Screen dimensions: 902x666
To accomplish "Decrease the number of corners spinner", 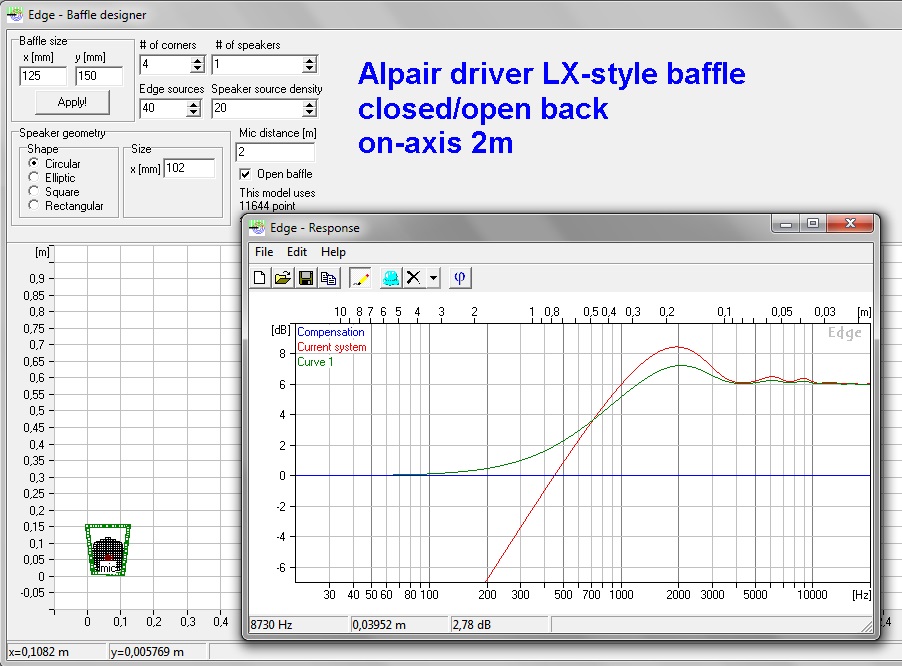I will pyautogui.click(x=197, y=68).
